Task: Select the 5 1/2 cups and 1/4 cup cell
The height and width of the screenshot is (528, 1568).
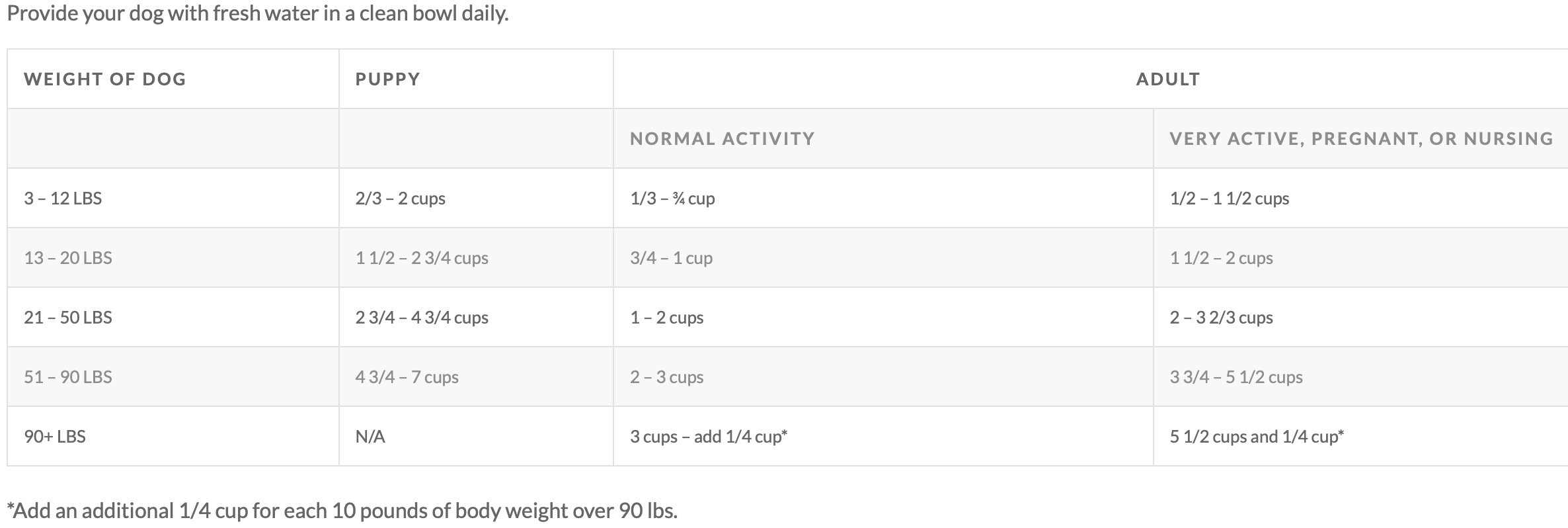Action: (x=1257, y=437)
